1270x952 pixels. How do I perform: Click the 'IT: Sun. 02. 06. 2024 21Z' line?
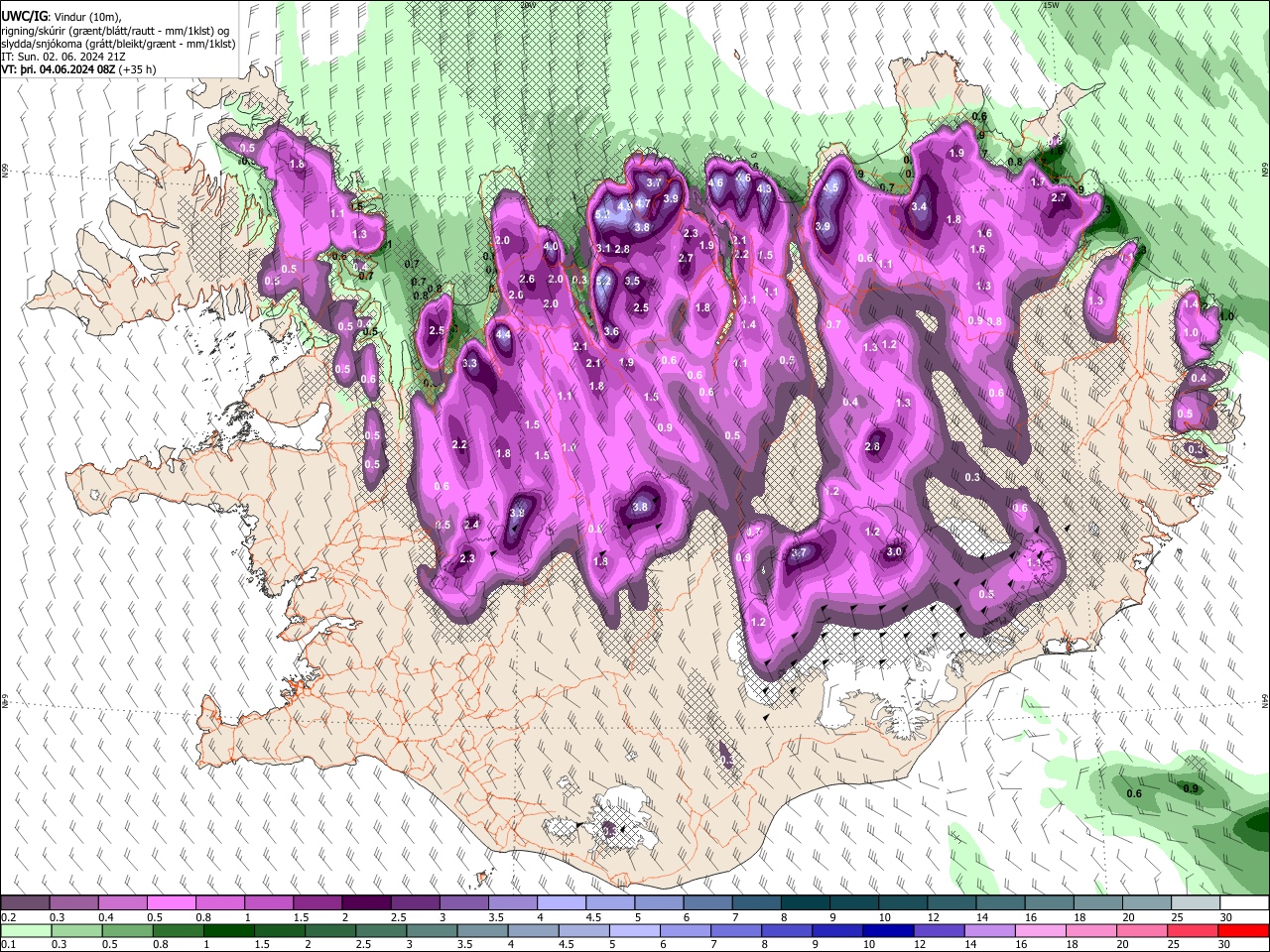pos(63,57)
